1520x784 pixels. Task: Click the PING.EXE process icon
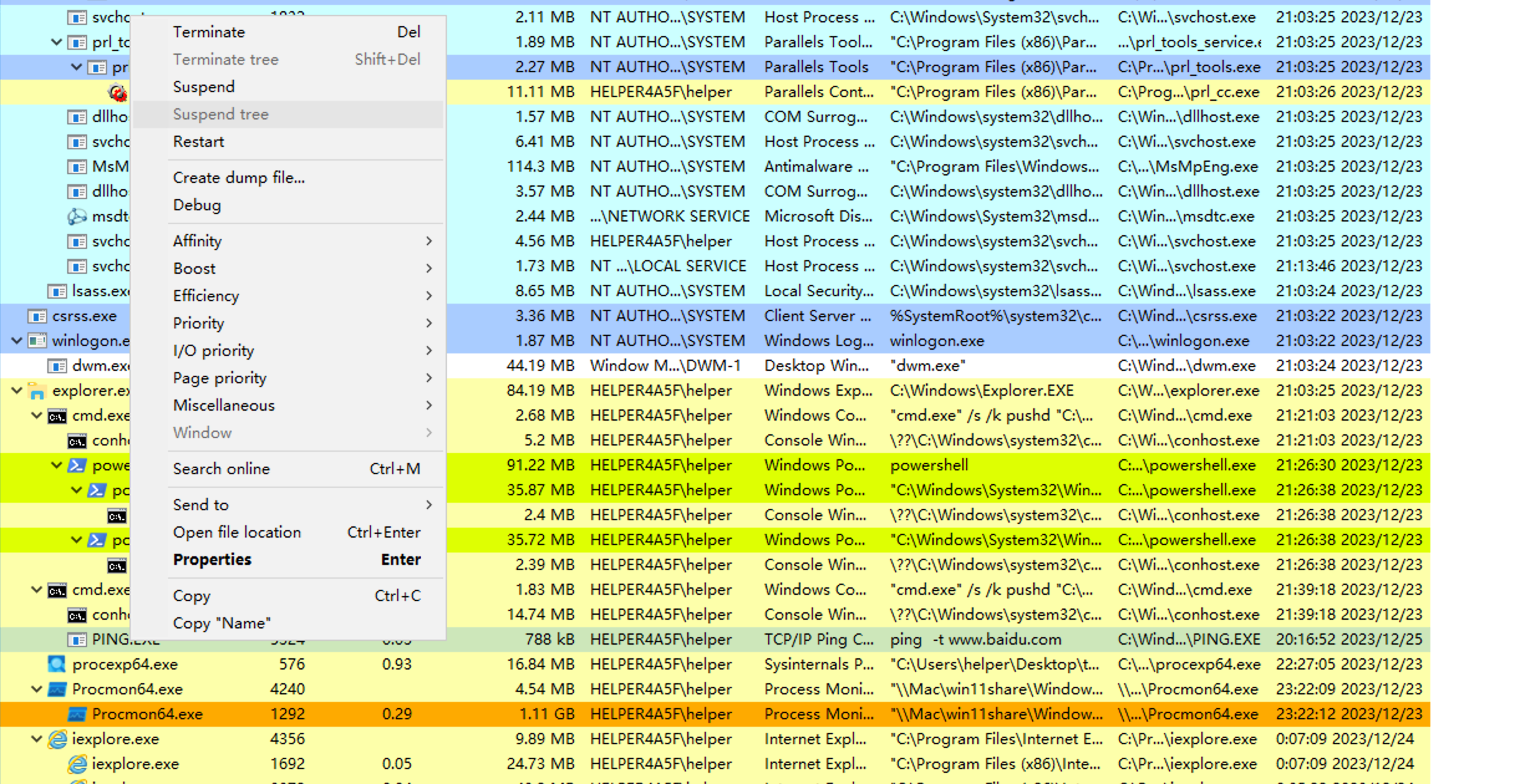click(77, 639)
